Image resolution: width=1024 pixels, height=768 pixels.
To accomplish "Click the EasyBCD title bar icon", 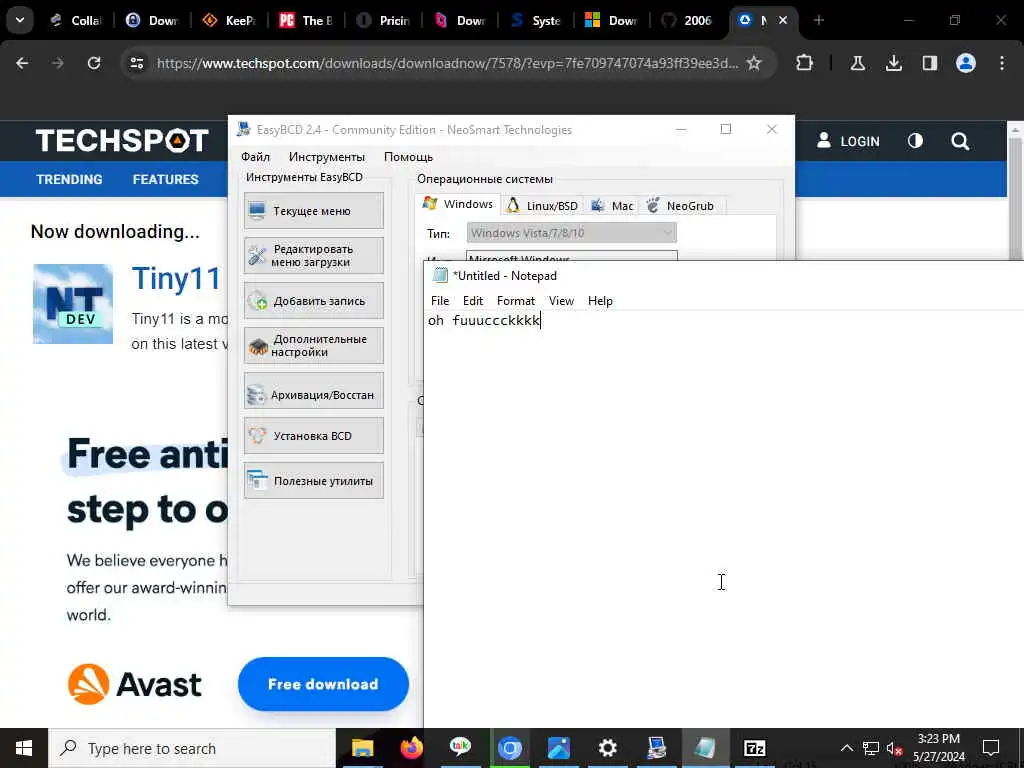I will [x=244, y=129].
